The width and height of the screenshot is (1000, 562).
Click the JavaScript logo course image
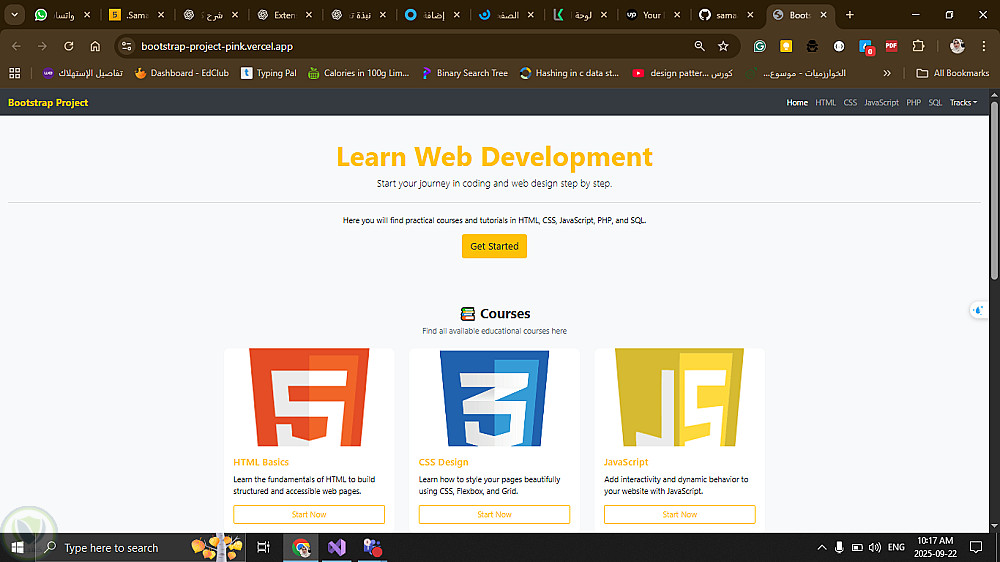coord(679,397)
